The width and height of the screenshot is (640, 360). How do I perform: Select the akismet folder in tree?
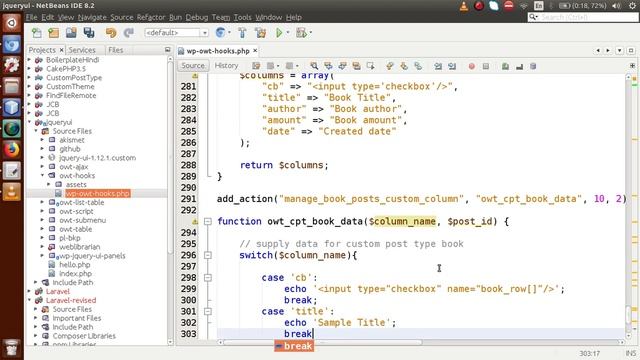(x=72, y=140)
